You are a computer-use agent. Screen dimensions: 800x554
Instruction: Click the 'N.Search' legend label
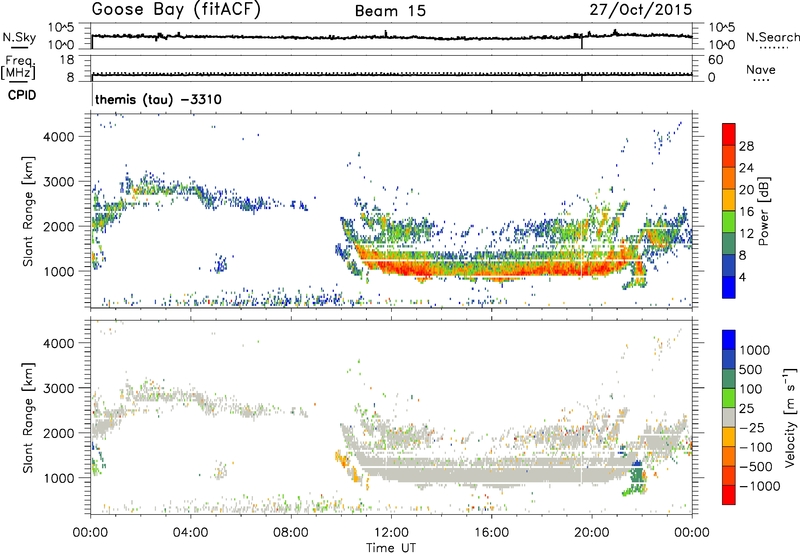point(772,37)
